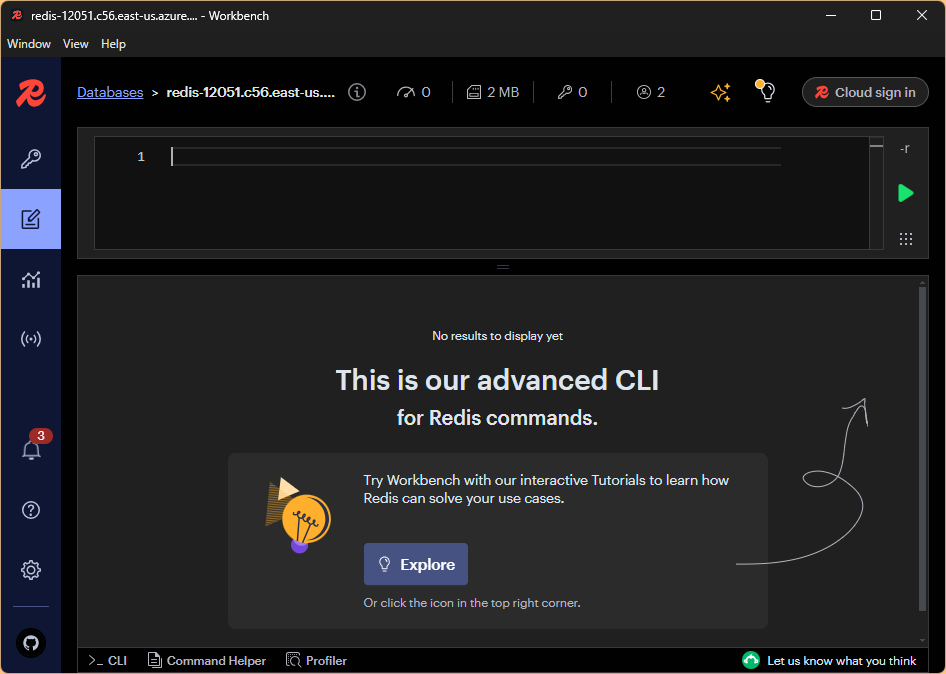Open the CLI panel at bottom

pos(107,661)
